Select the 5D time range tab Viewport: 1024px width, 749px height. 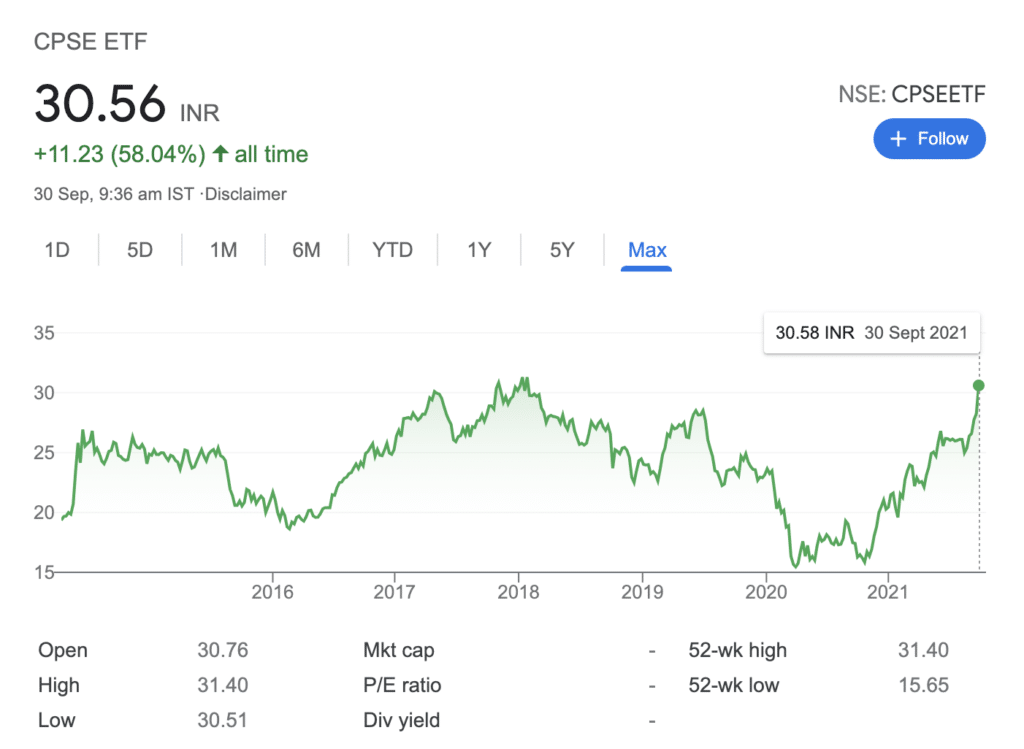pyautogui.click(x=140, y=250)
